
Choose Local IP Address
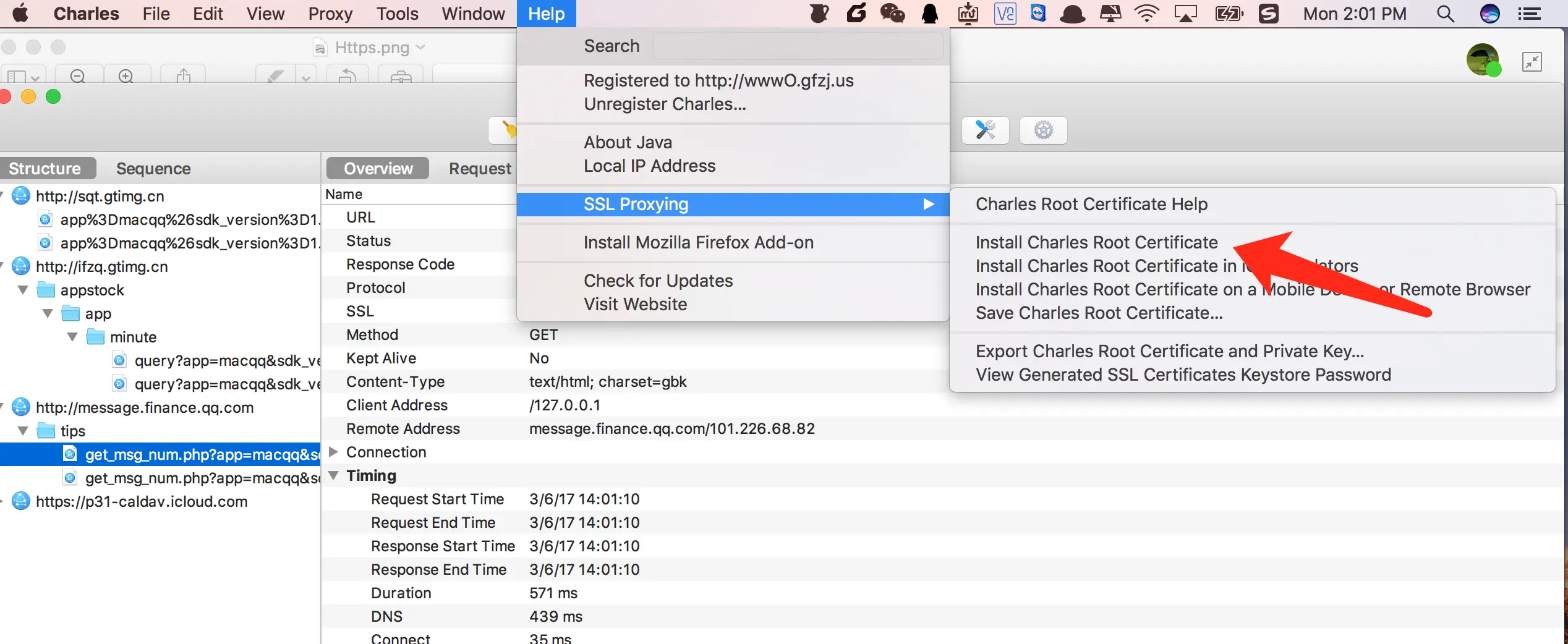649,166
